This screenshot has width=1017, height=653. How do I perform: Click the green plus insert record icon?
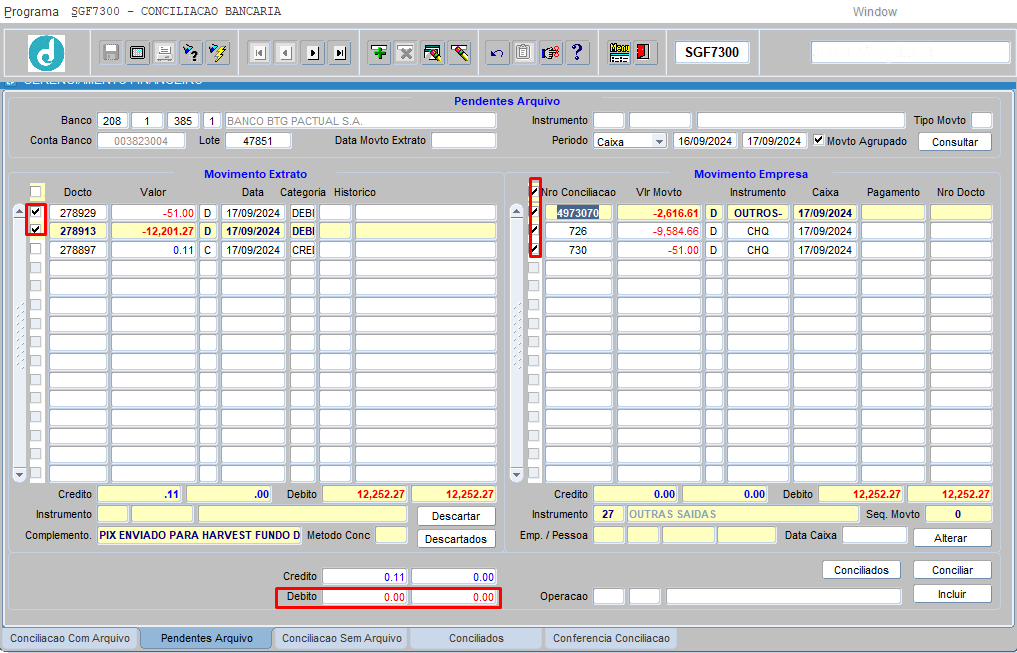tap(379, 53)
